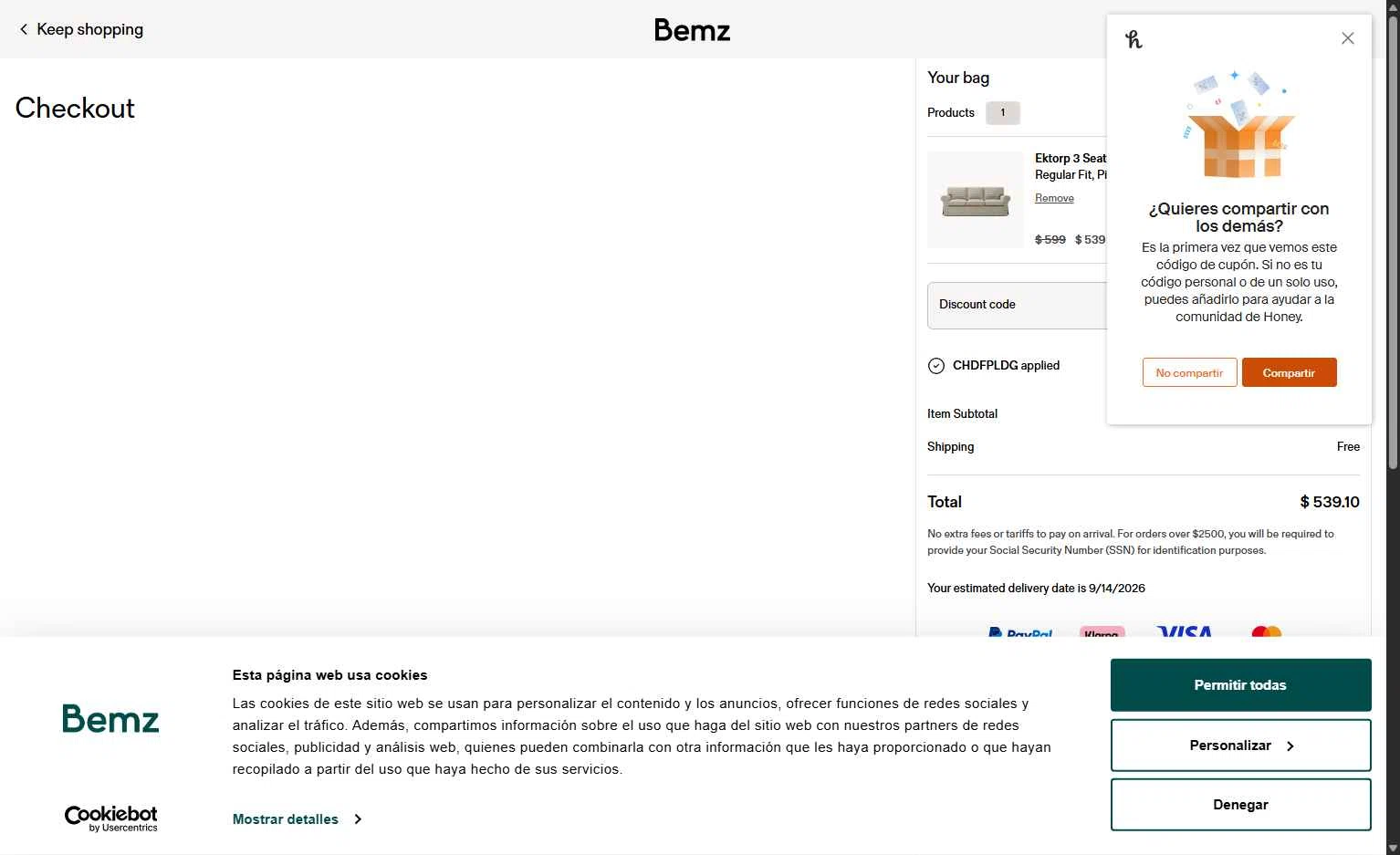Click the checkmark icon next to CHDFPLDG applied
This screenshot has width=1400, height=855.
click(935, 366)
